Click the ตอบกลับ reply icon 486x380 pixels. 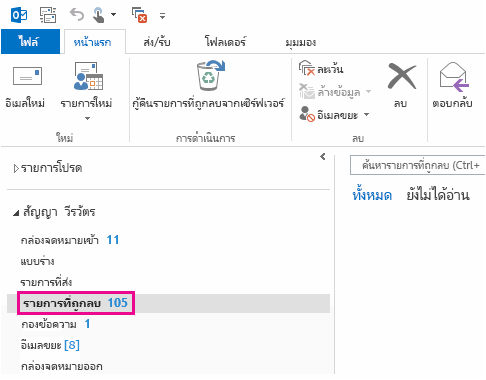[x=454, y=76]
